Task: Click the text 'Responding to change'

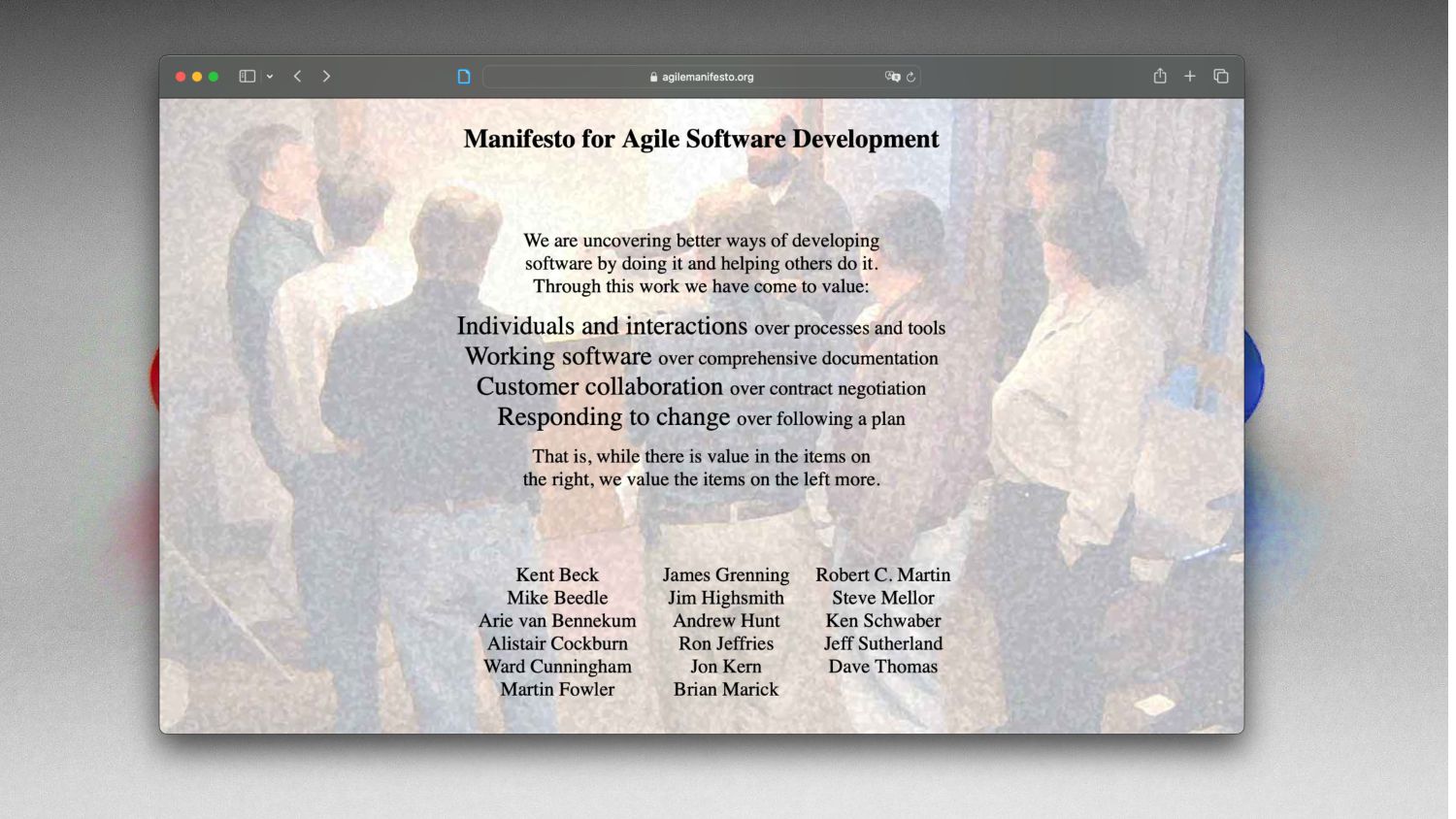Action: click(613, 416)
